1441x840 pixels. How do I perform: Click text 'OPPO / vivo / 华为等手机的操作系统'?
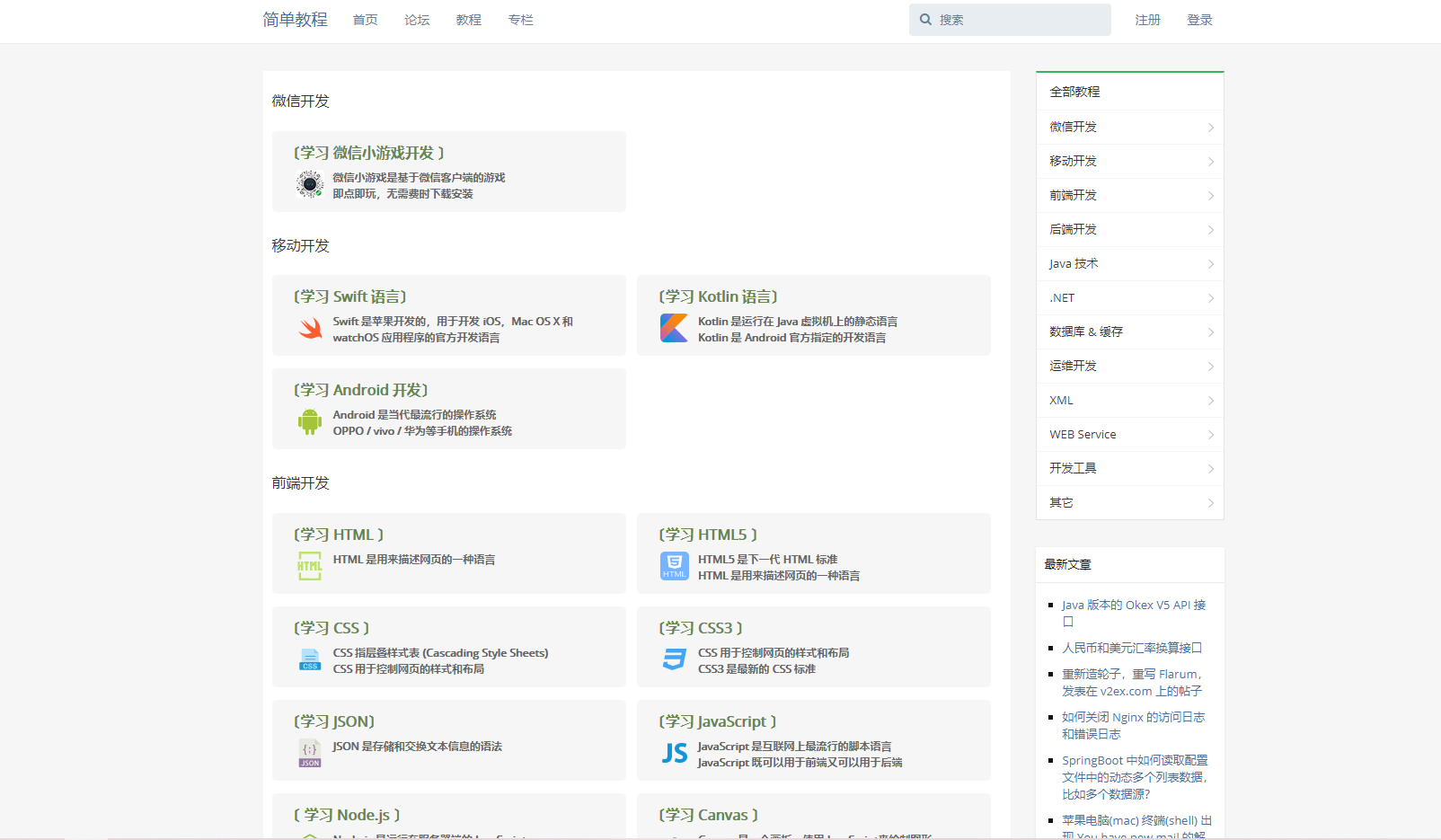click(422, 431)
